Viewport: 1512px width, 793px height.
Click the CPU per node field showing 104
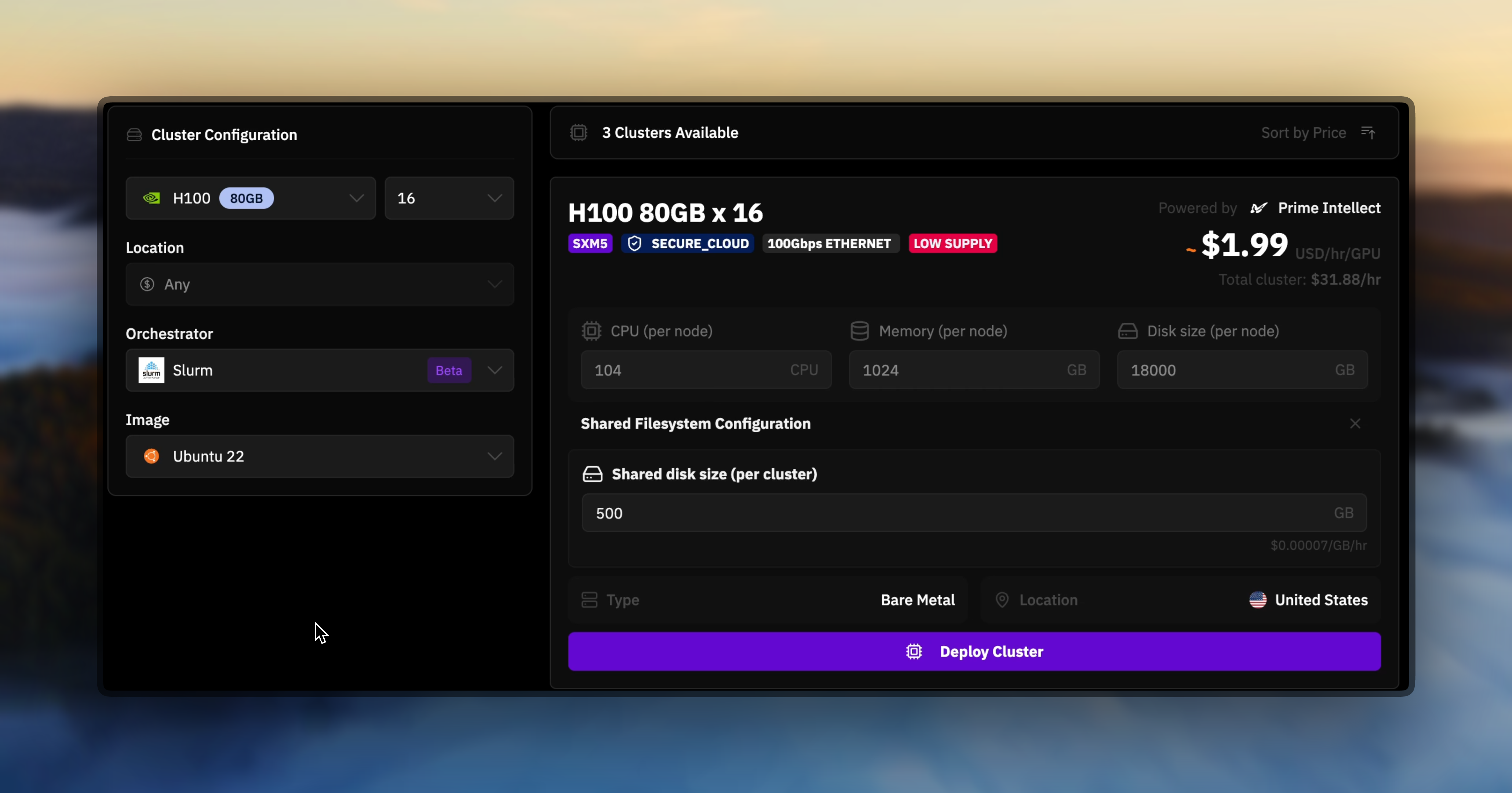click(706, 370)
